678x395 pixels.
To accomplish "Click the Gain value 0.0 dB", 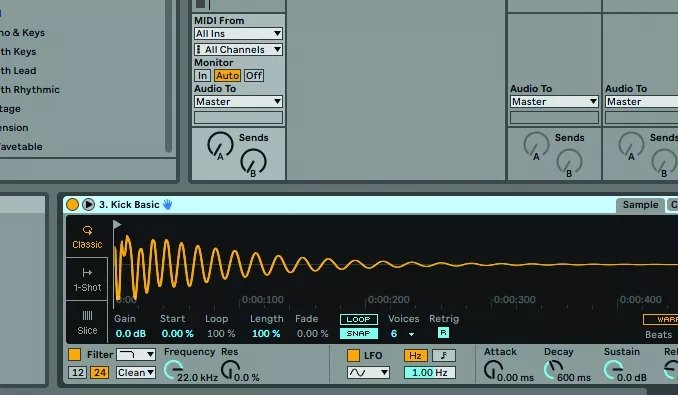I will [x=131, y=334].
